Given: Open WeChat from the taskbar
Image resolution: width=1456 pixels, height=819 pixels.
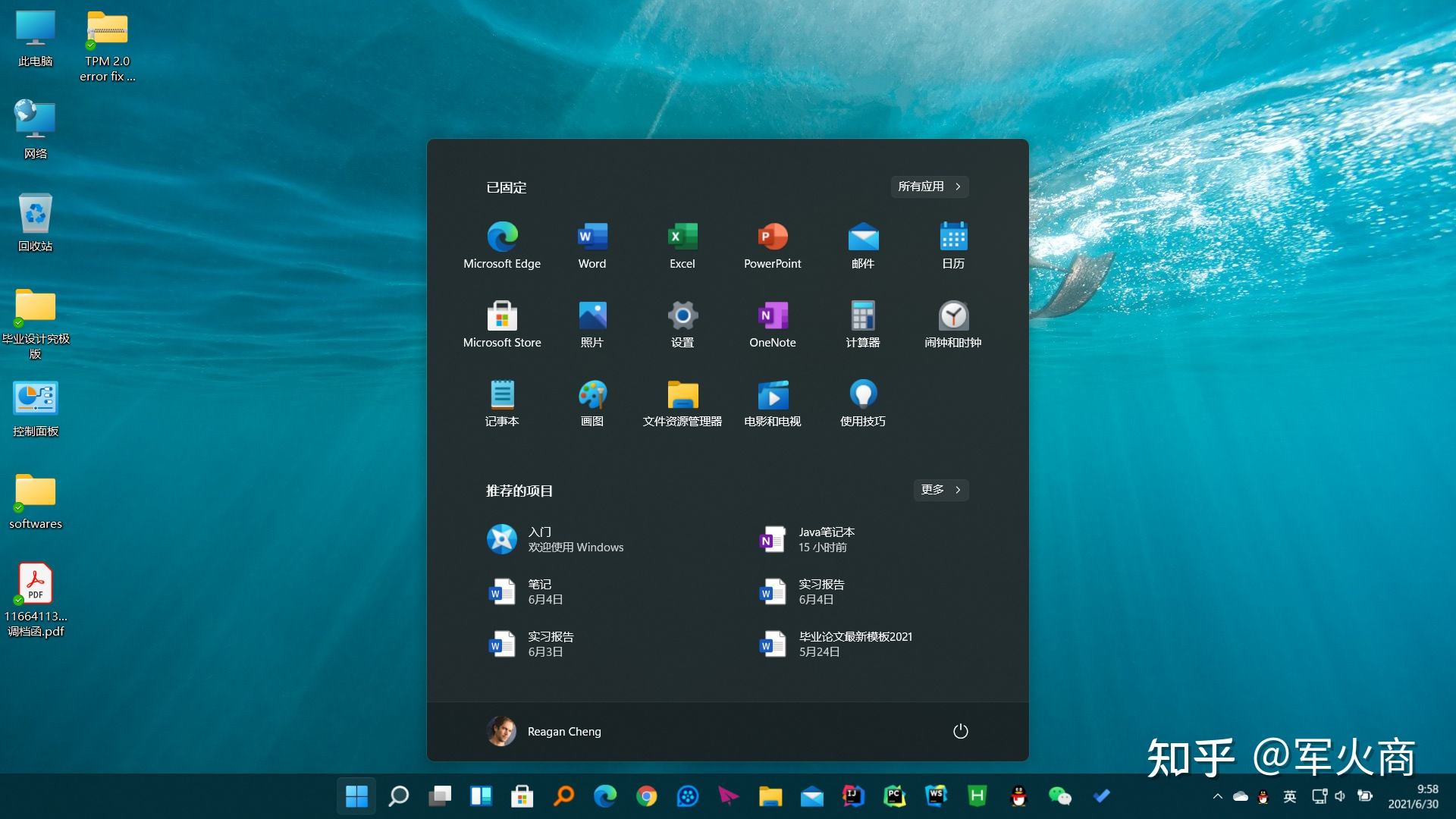Looking at the screenshot, I should tap(1060, 796).
